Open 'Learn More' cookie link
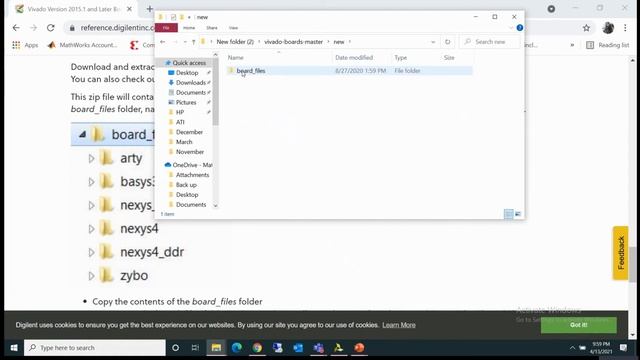 click(399, 325)
